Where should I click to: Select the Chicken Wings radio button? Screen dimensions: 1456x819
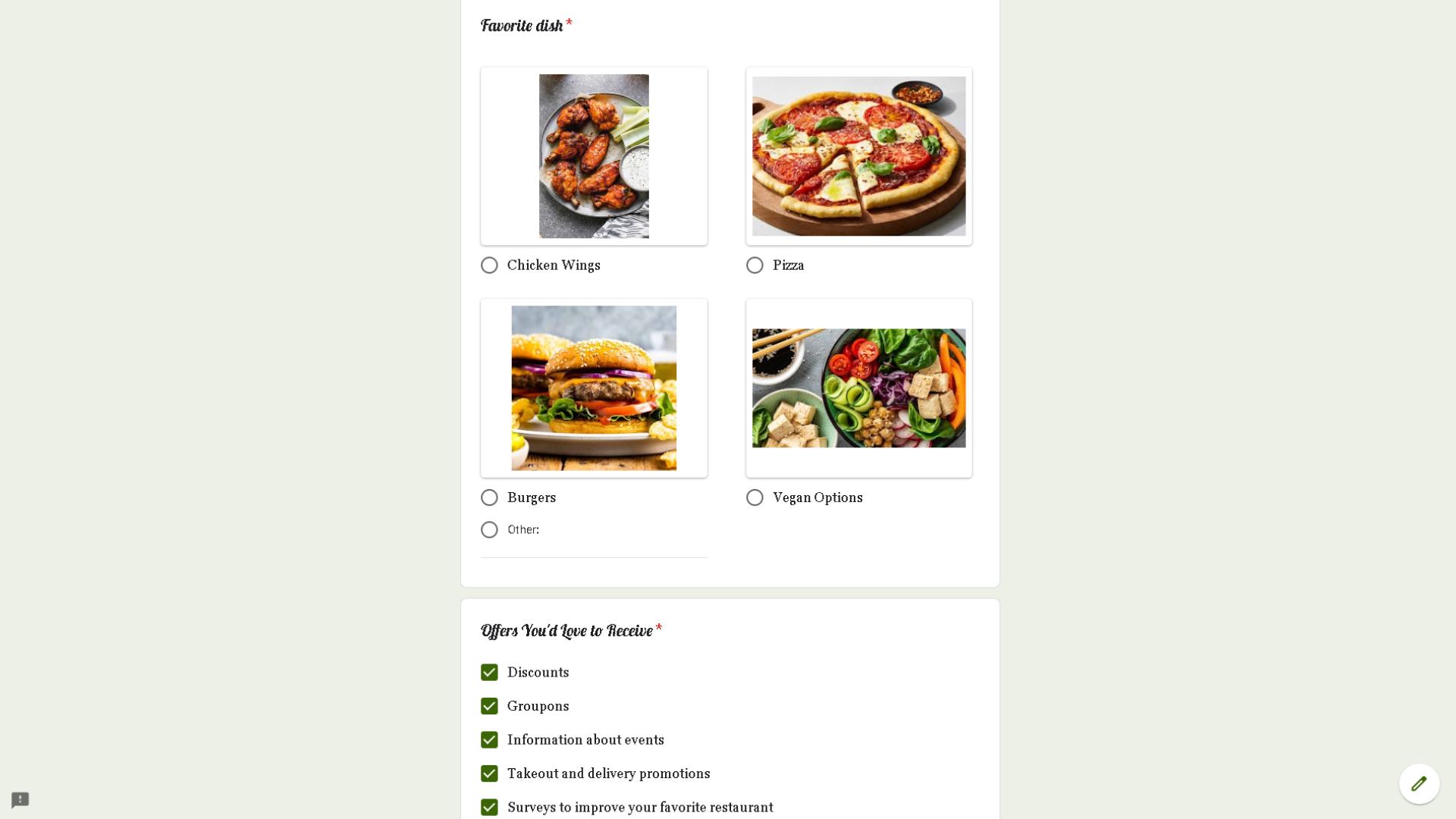(489, 265)
